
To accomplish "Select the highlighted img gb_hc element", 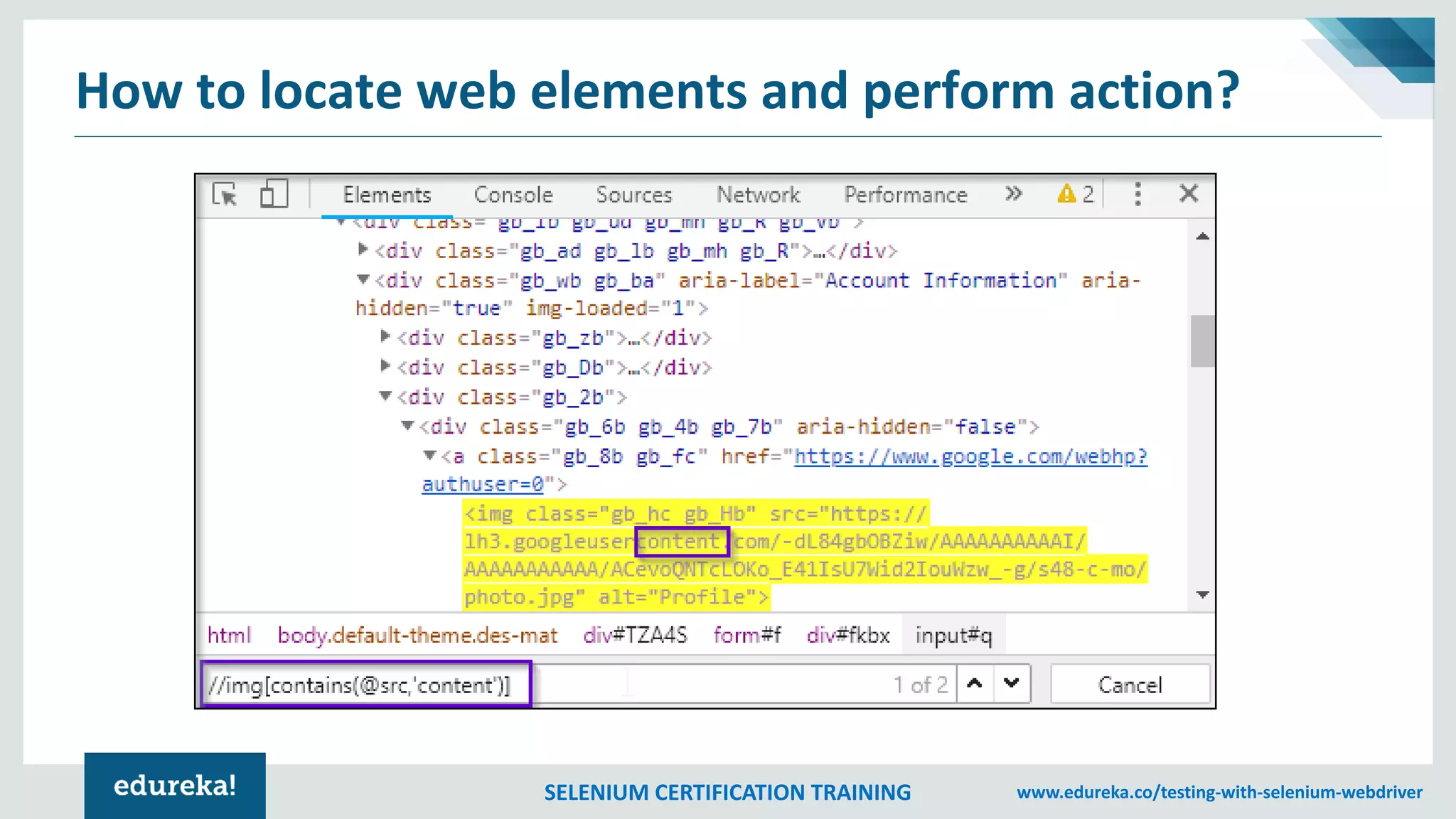I will (805, 555).
